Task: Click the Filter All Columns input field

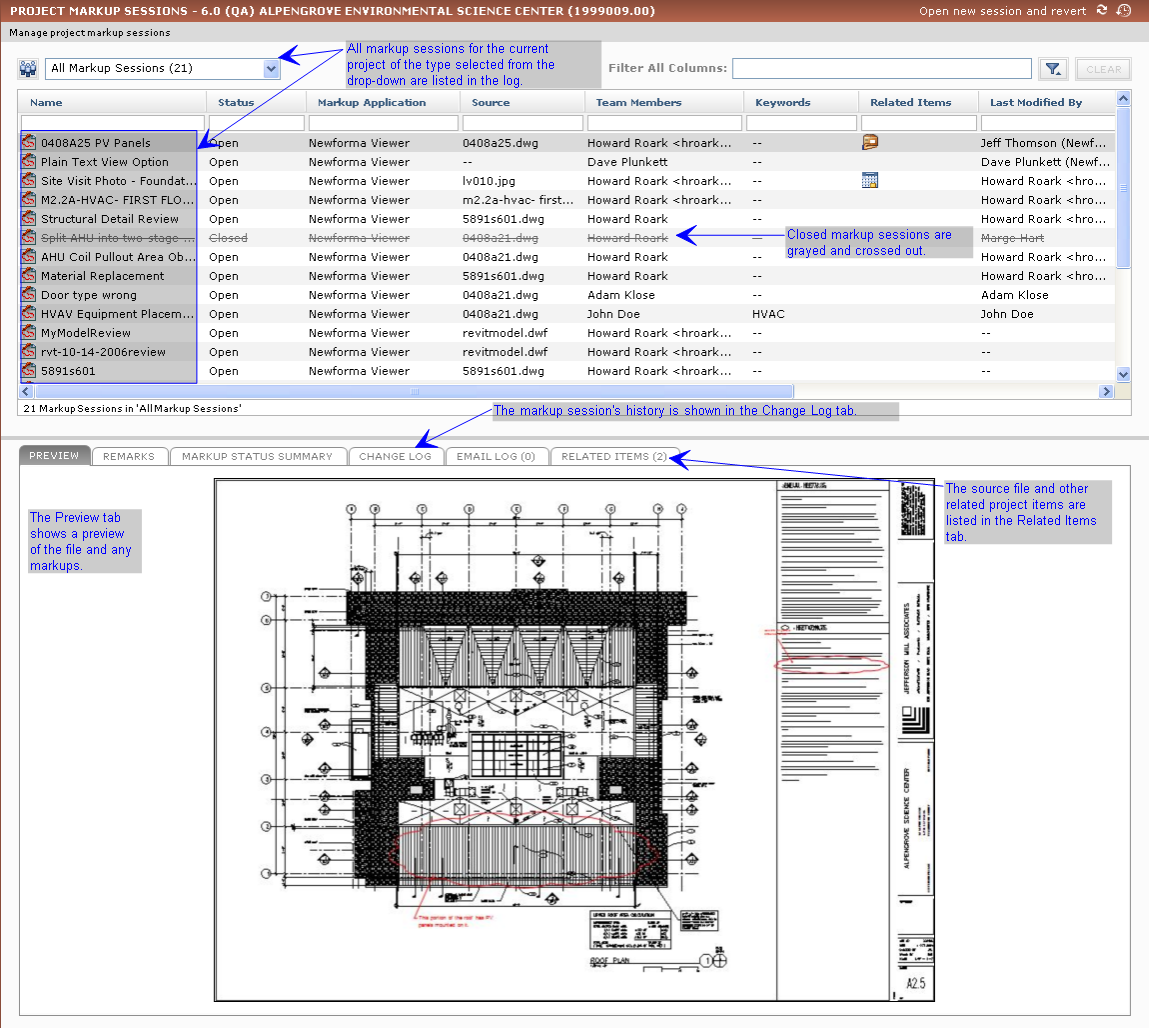Action: click(x=882, y=68)
